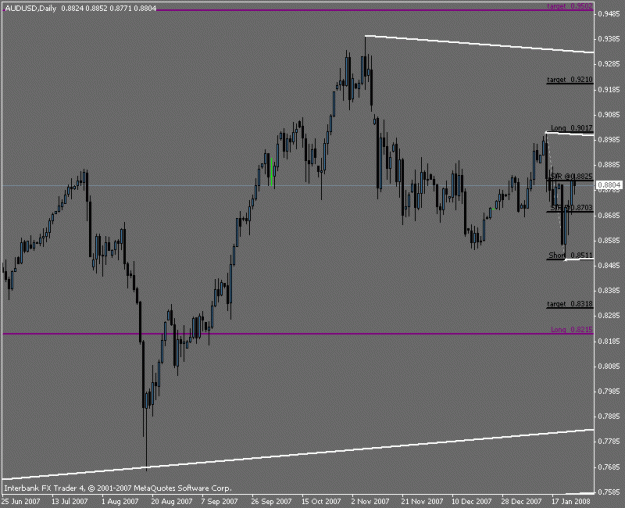Click the 0.9285 price axis label

[x=609, y=64]
